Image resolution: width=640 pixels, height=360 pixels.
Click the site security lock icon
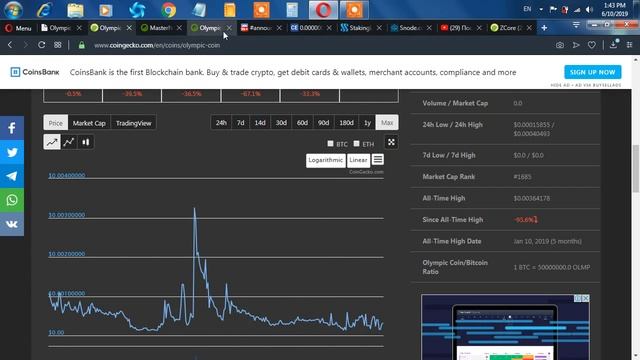(x=81, y=45)
